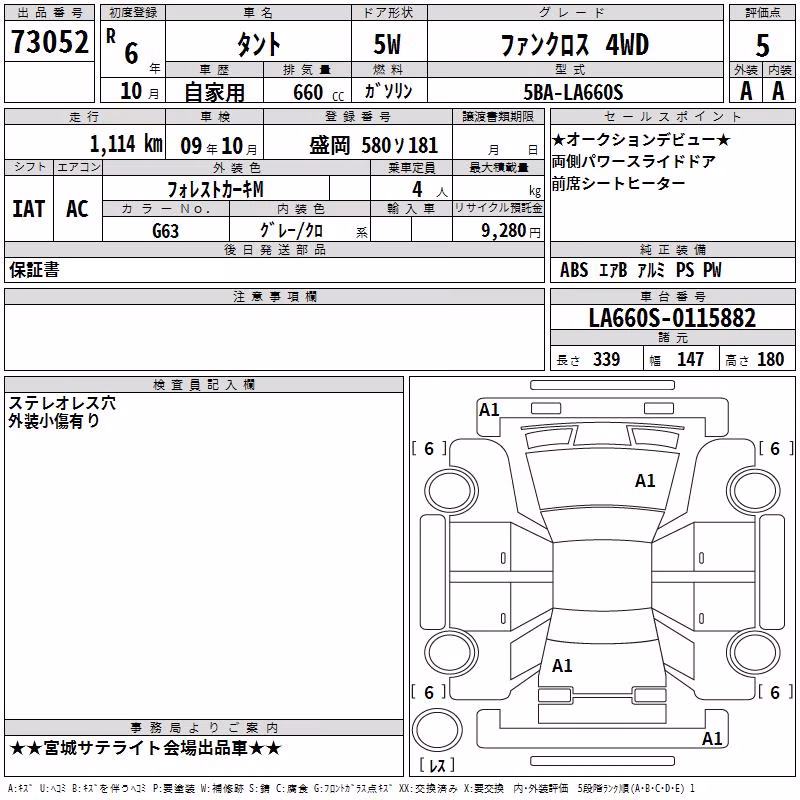800x800 pixels.
Task: Click the 最大積載量 header label
Action: click(x=498, y=168)
